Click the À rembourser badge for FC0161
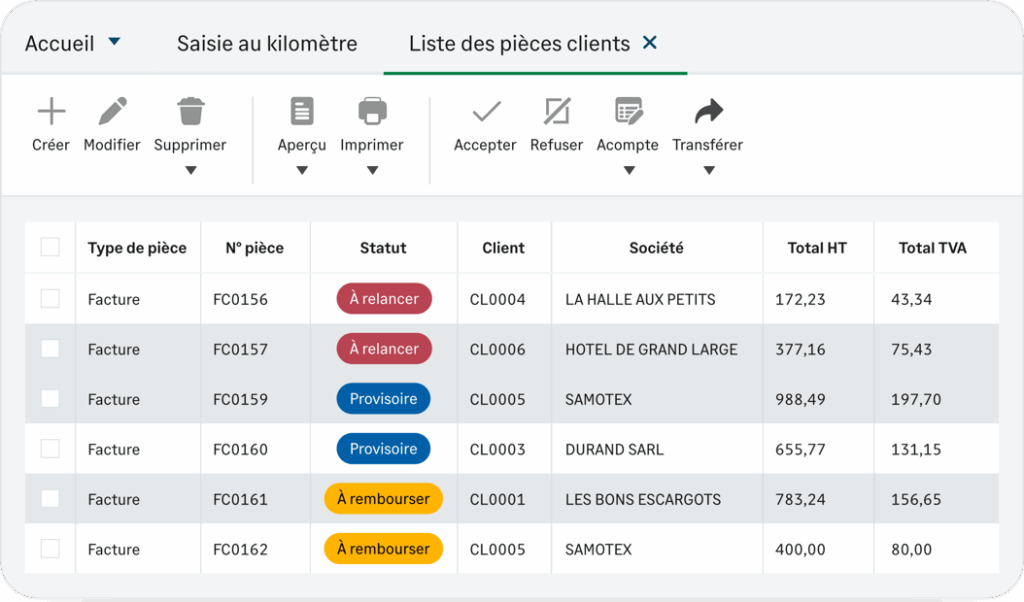Viewport: 1024px width, 602px height. [383, 499]
